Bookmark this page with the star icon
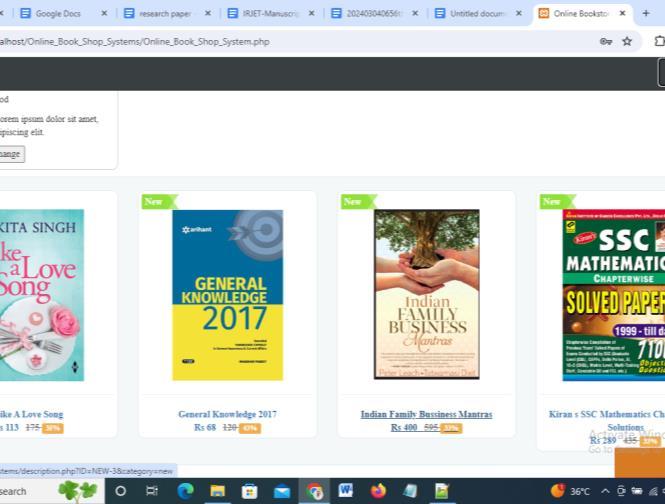 point(627,42)
